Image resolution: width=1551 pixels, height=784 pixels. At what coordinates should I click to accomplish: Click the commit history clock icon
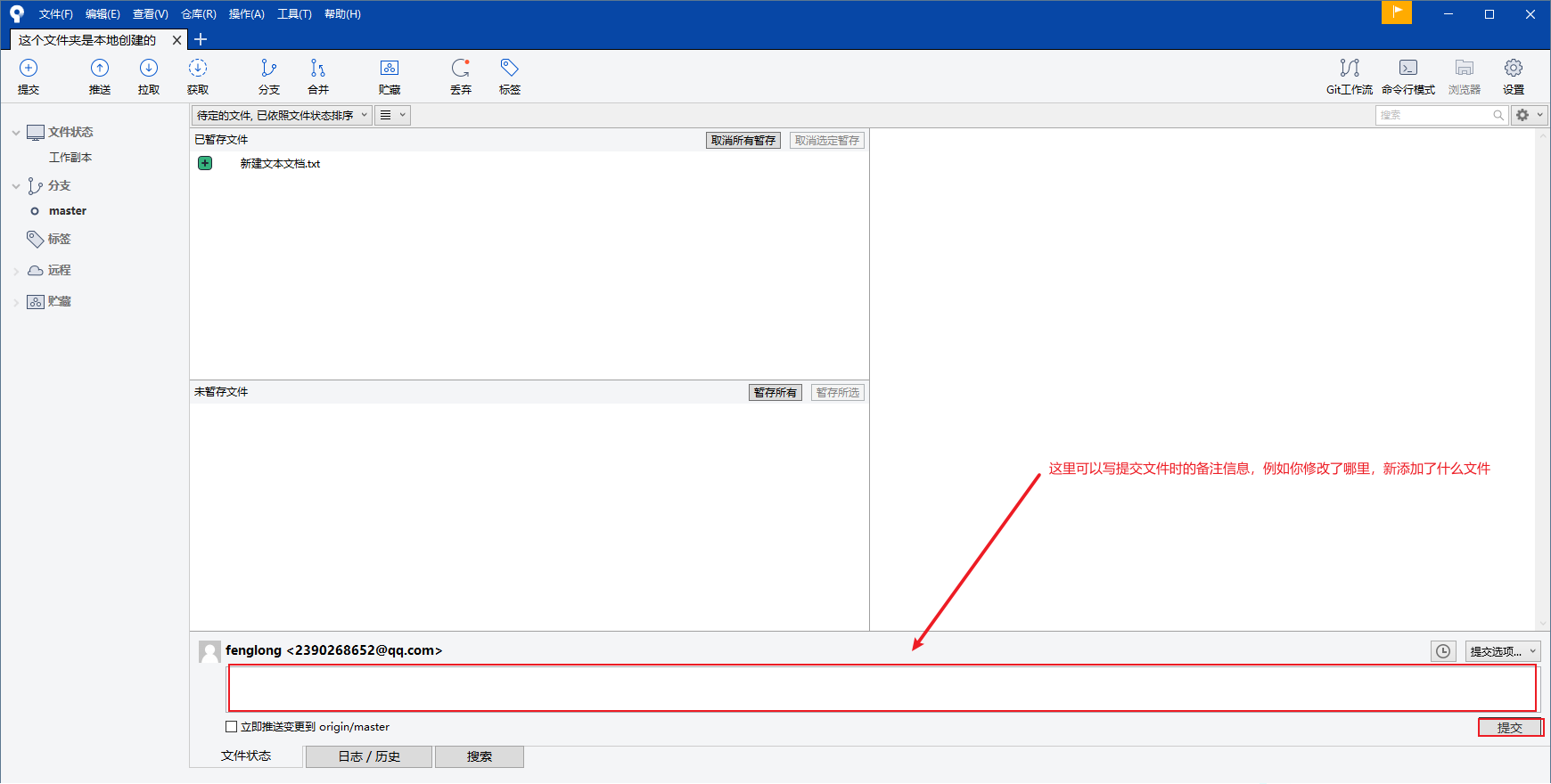coord(1443,651)
